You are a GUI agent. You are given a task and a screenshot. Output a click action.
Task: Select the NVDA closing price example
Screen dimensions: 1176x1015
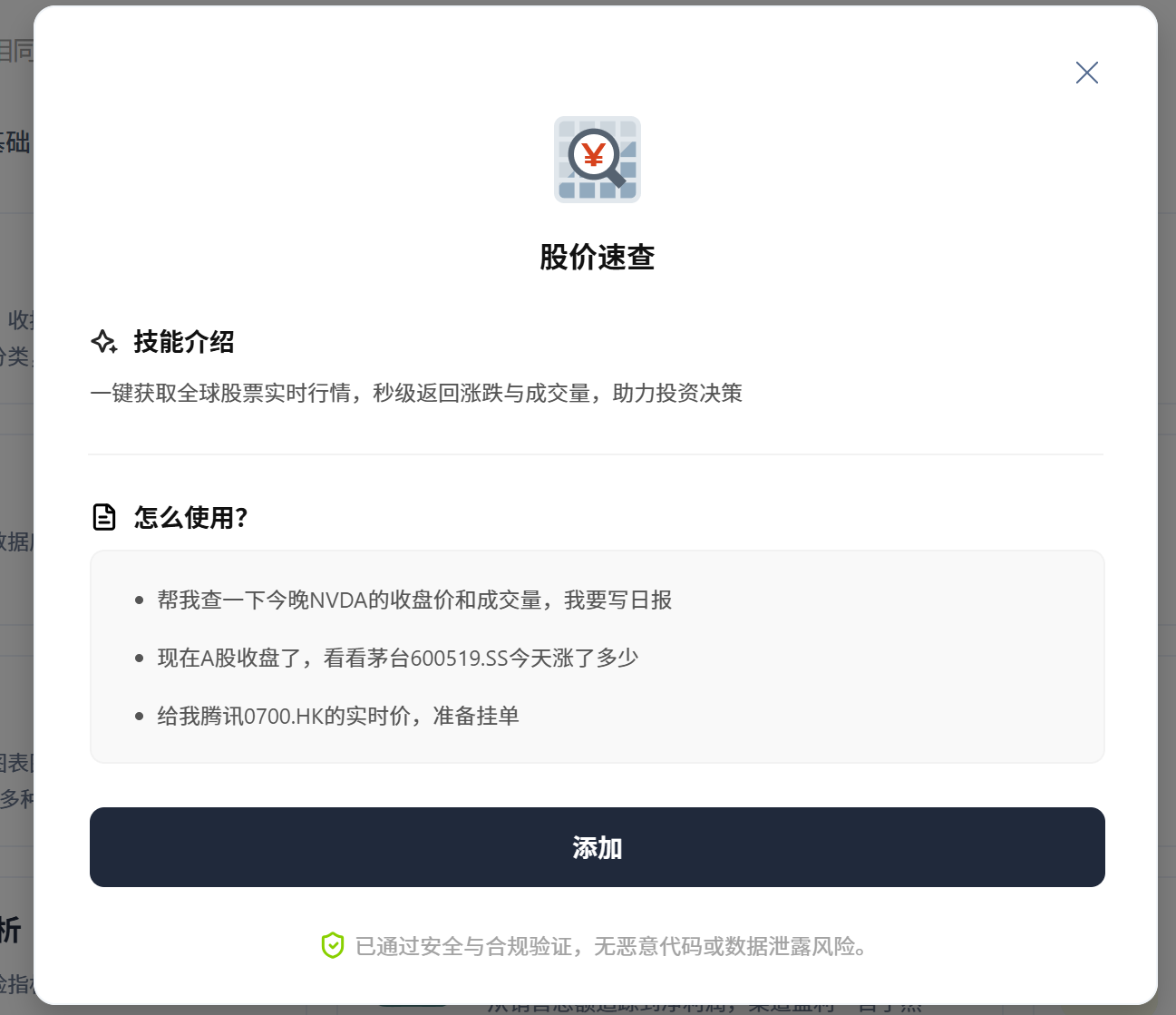(414, 600)
